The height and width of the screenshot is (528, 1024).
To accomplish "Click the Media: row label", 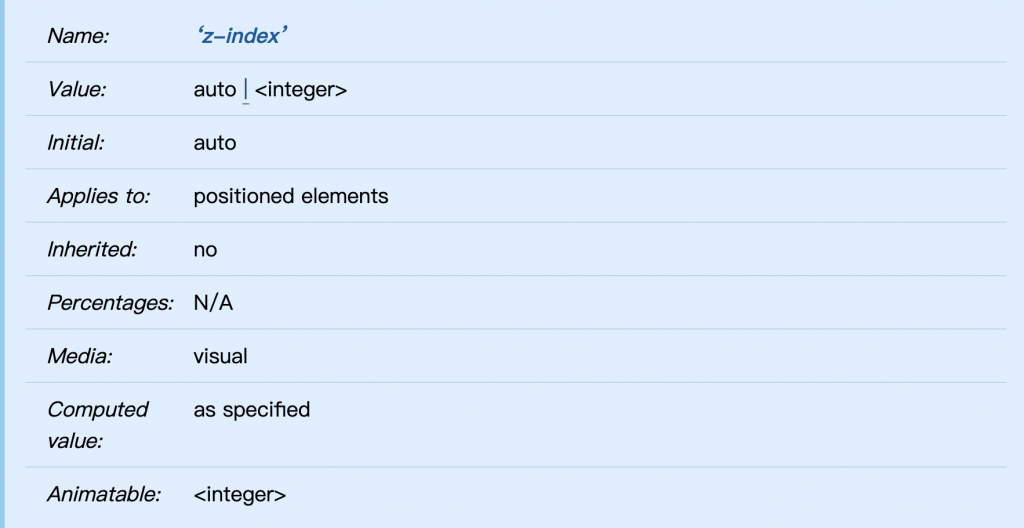I will [77, 356].
